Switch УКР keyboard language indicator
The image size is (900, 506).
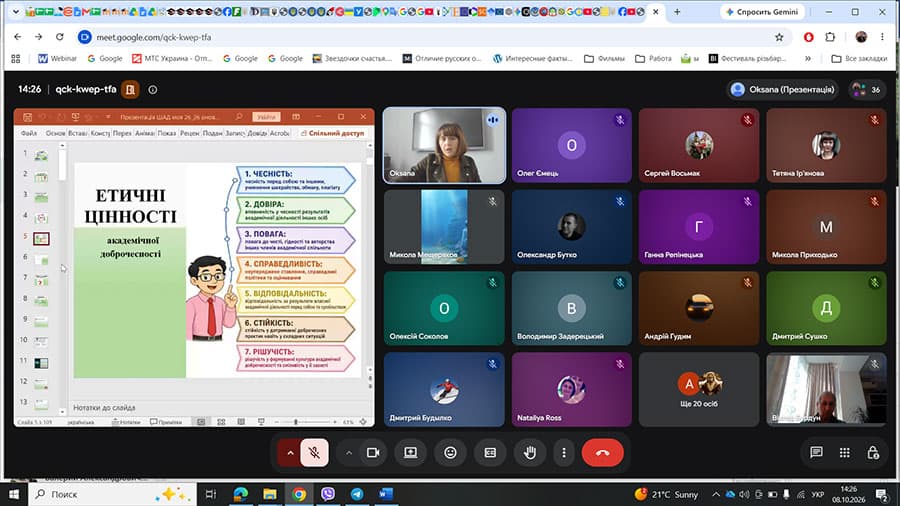coord(818,494)
